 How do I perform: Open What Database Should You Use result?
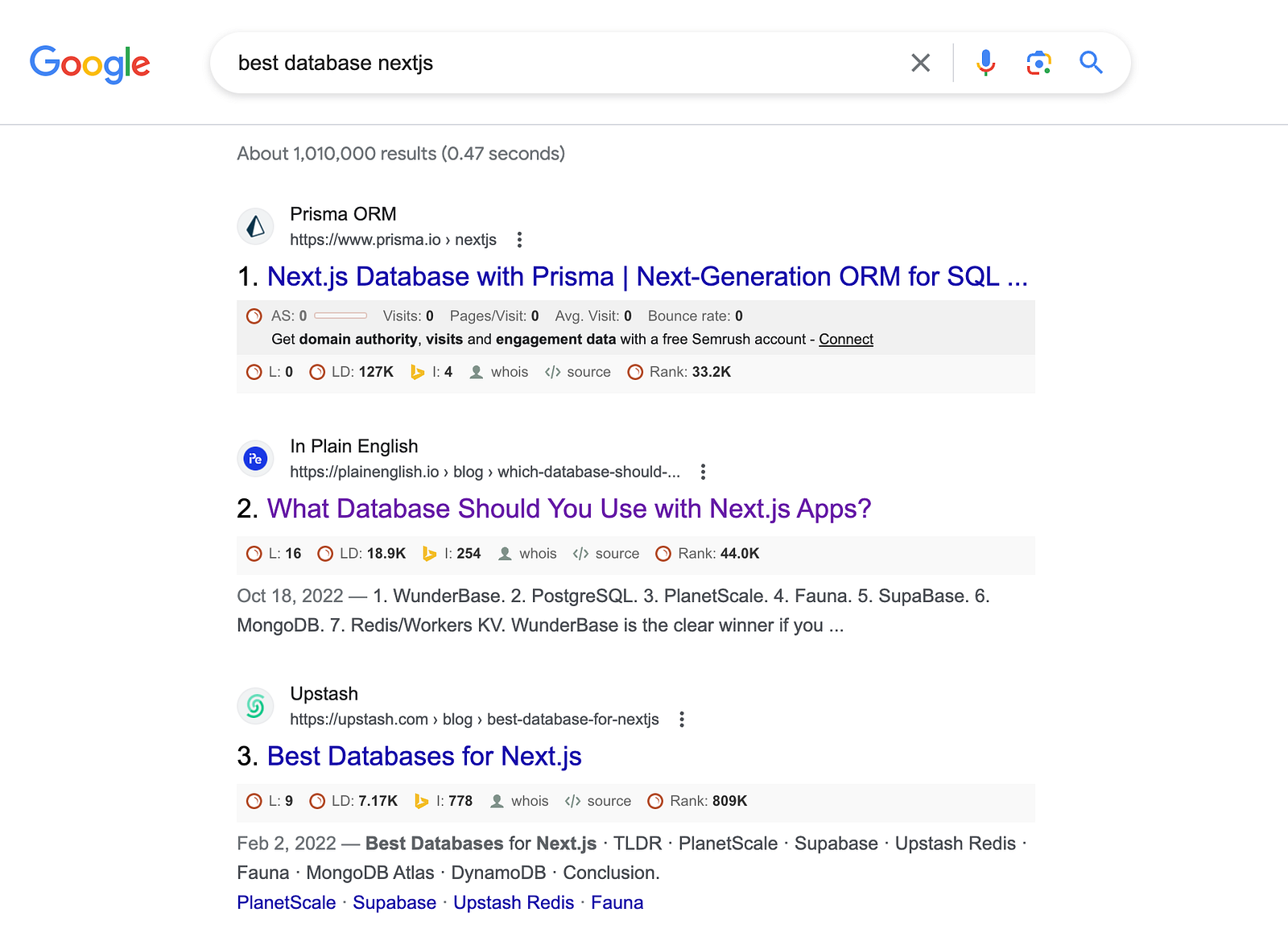pos(569,509)
